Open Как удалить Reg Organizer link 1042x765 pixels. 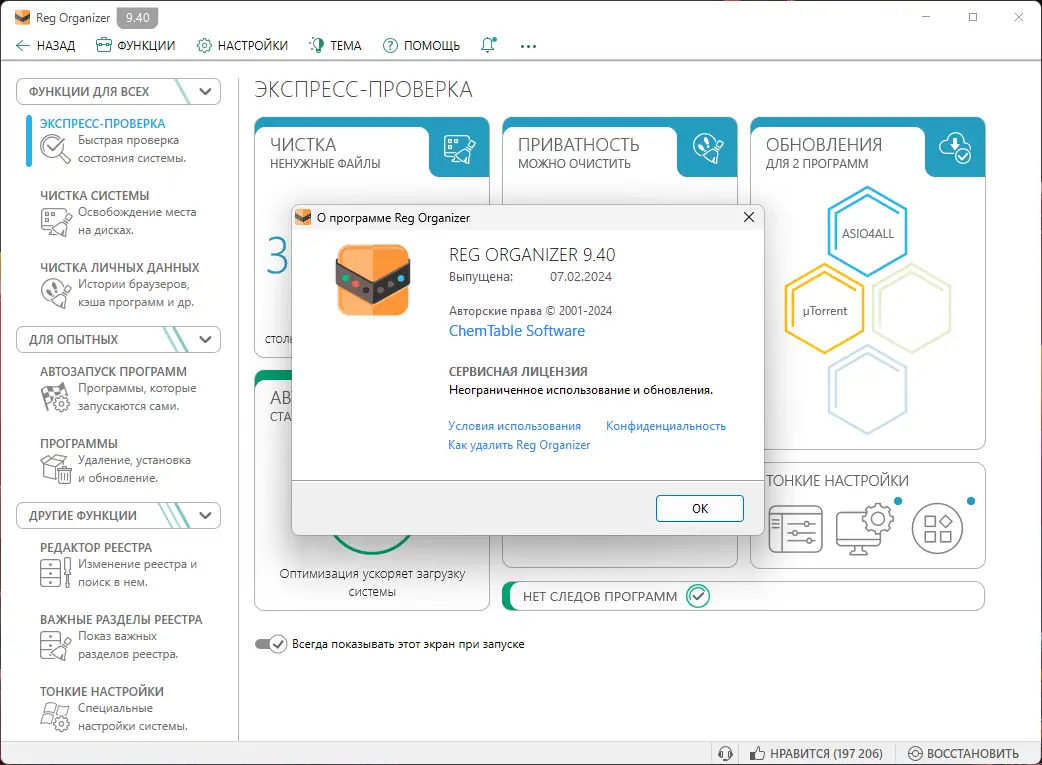pyautogui.click(x=519, y=445)
